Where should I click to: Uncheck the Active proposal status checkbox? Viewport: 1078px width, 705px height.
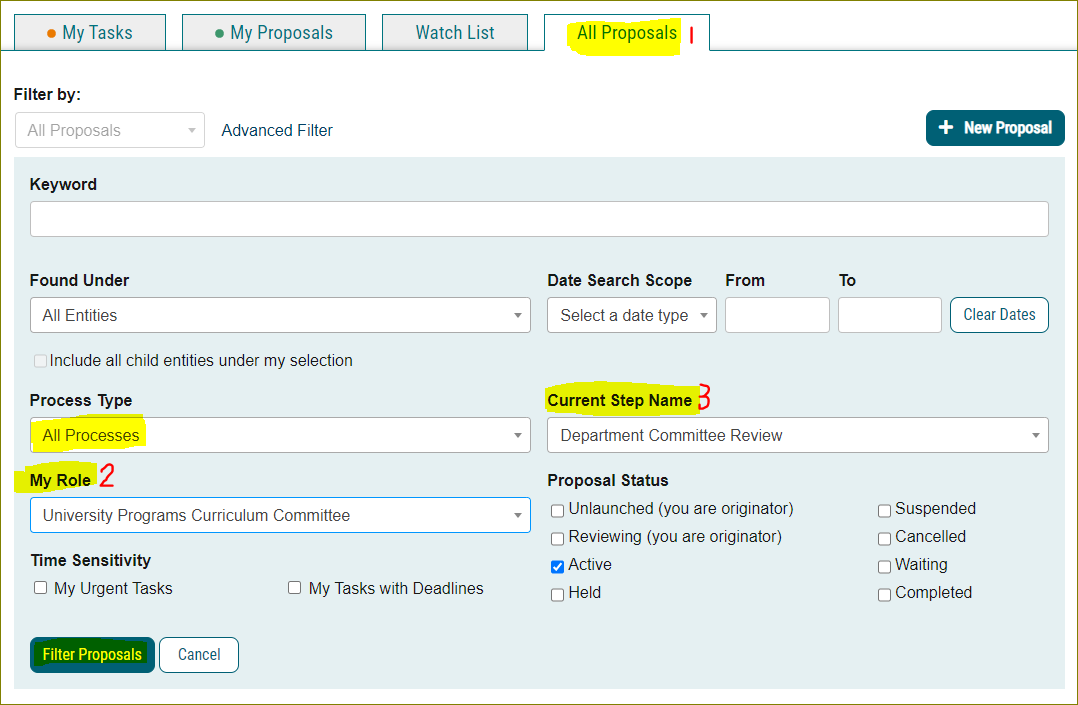(x=557, y=566)
